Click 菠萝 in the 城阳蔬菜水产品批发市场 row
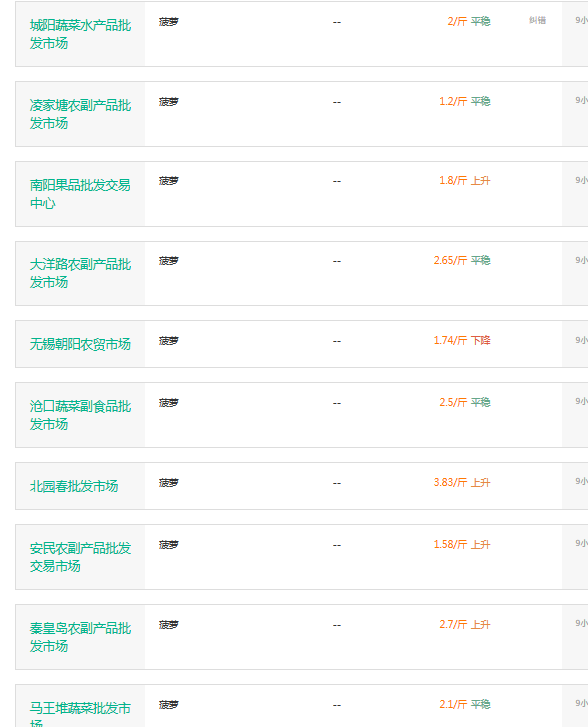This screenshot has width=588, height=727. 168,22
